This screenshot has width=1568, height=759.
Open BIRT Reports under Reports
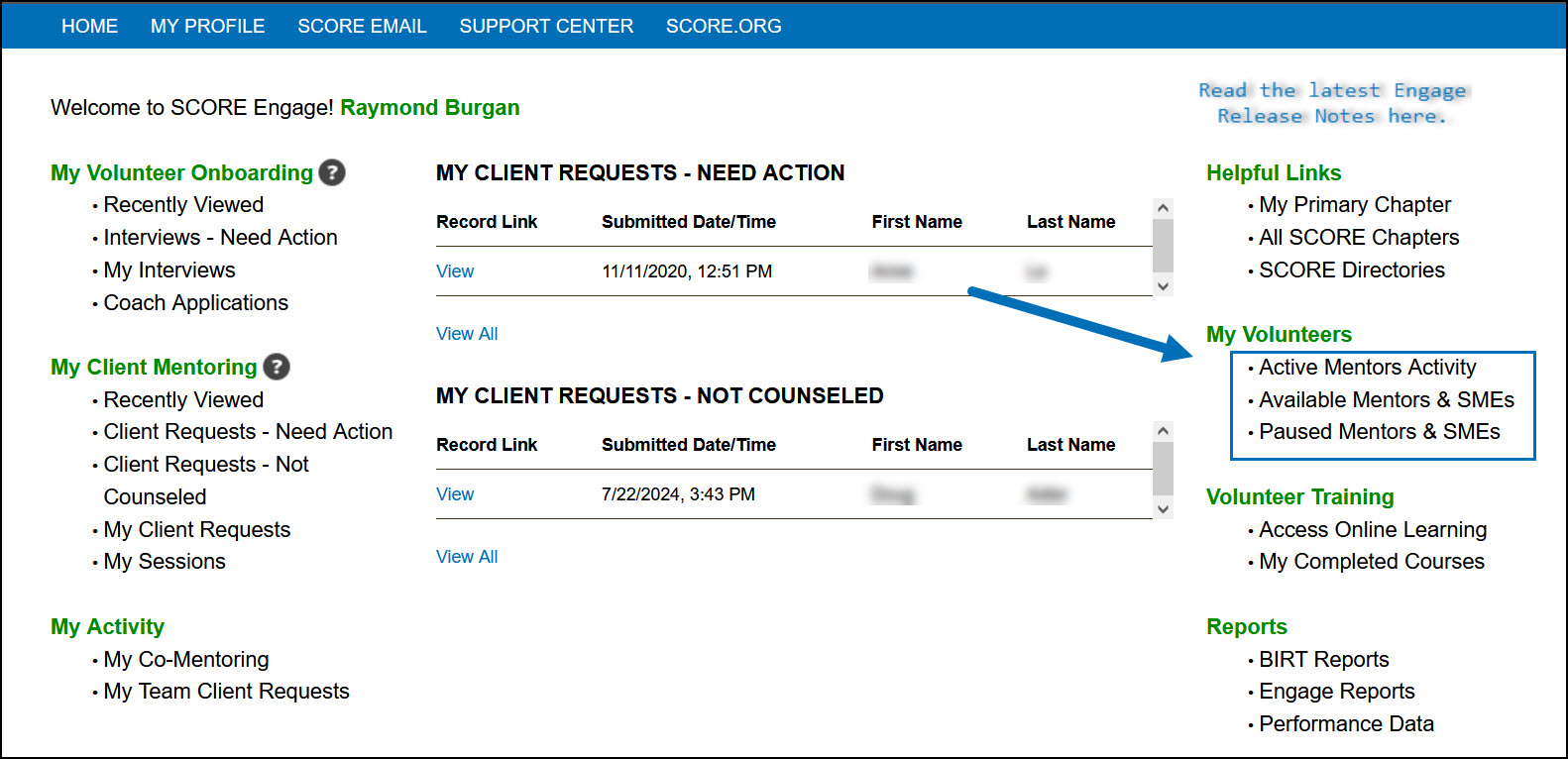pos(1323,660)
